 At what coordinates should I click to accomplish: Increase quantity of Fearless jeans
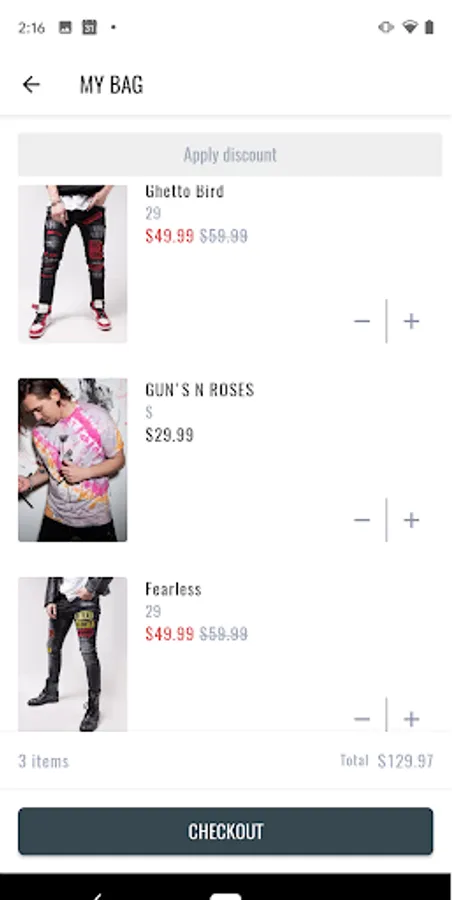pyautogui.click(x=411, y=719)
